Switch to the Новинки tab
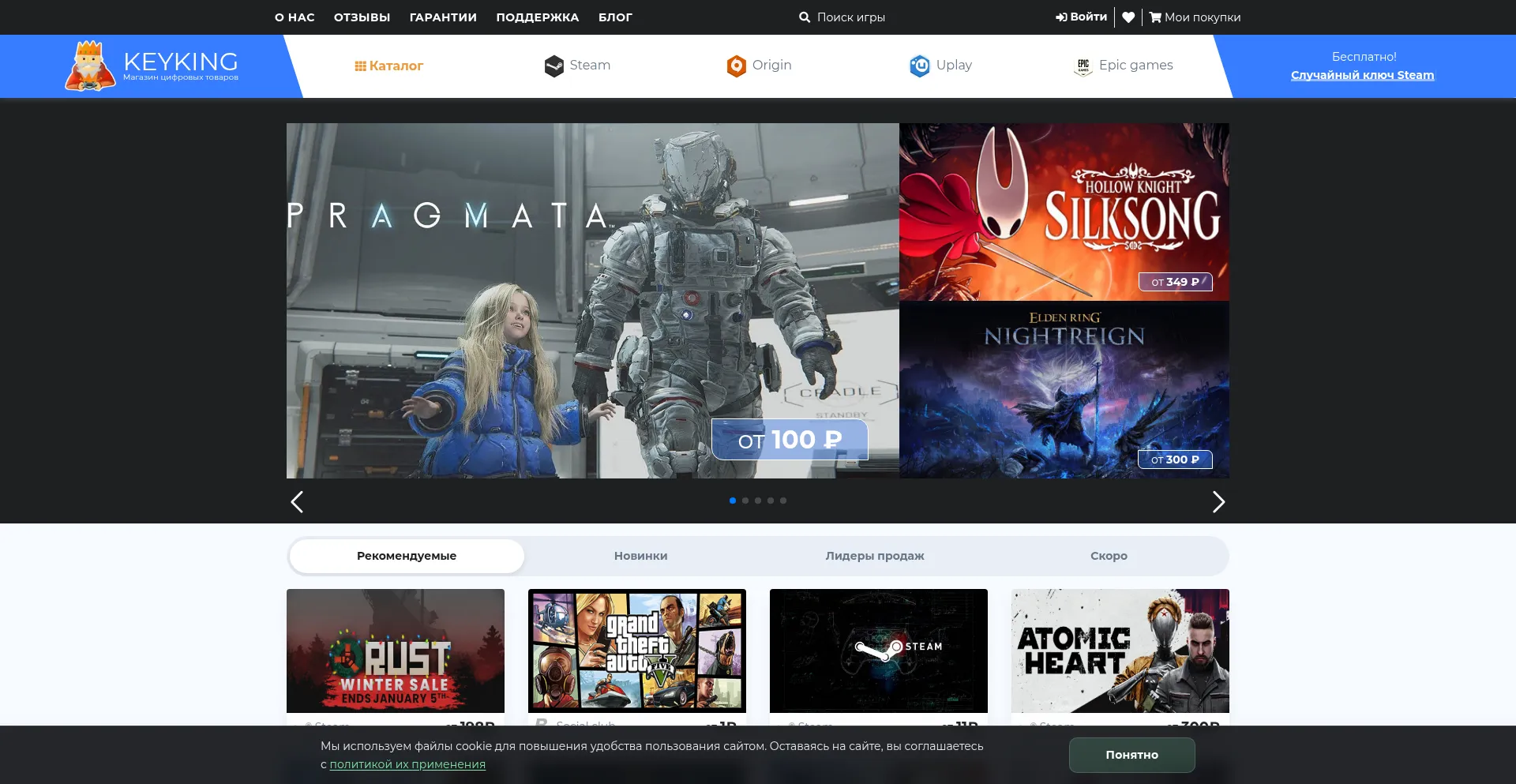 pos(641,556)
